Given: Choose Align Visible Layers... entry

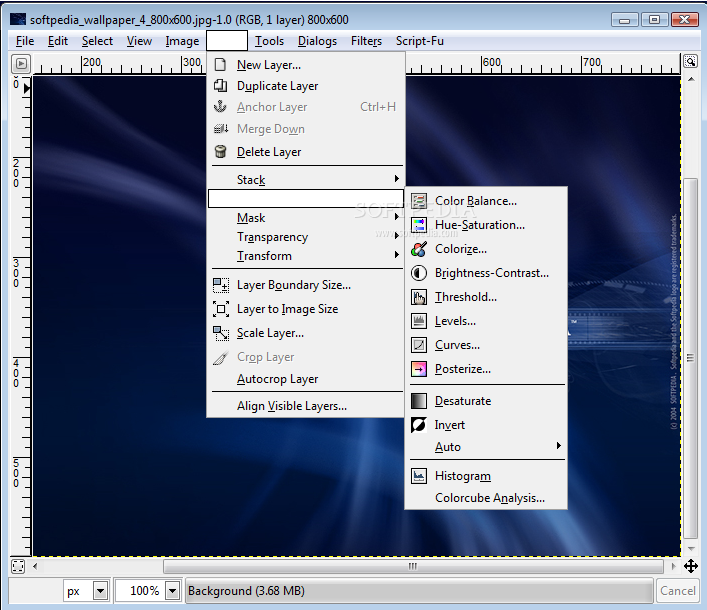Looking at the screenshot, I should click(x=305, y=406).
